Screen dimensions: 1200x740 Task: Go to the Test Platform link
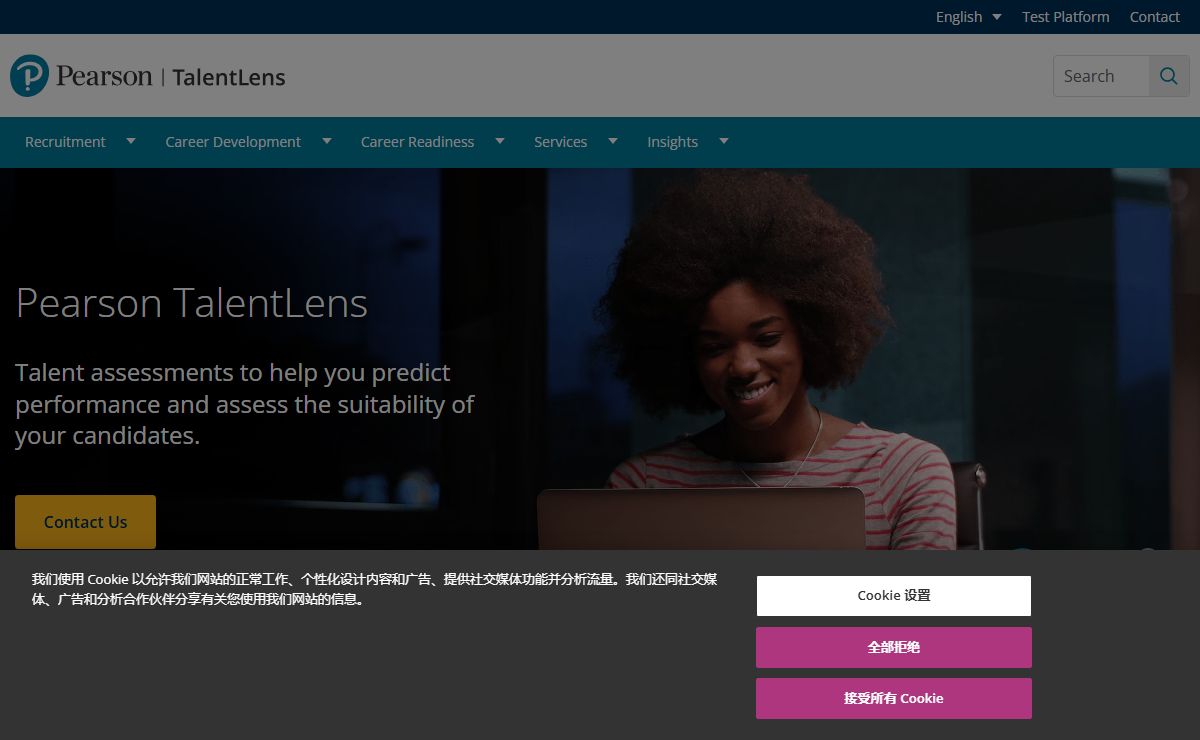[1065, 17]
